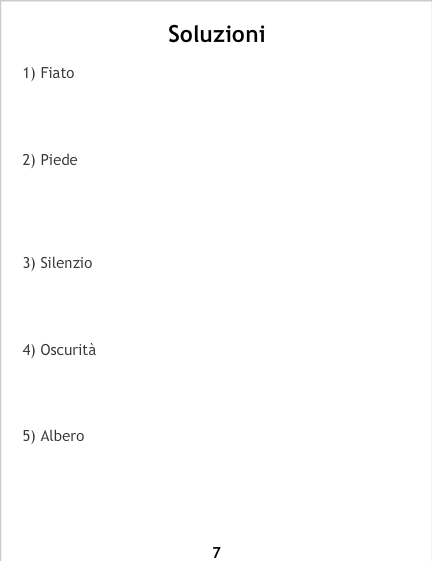This screenshot has width=432, height=561.
Task: Click the "3)" list number
Action: 29,263
